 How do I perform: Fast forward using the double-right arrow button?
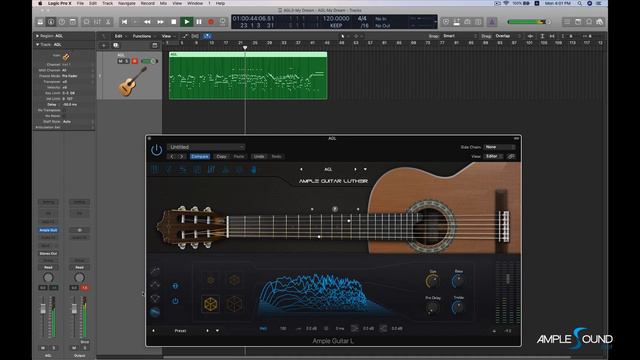coord(160,22)
